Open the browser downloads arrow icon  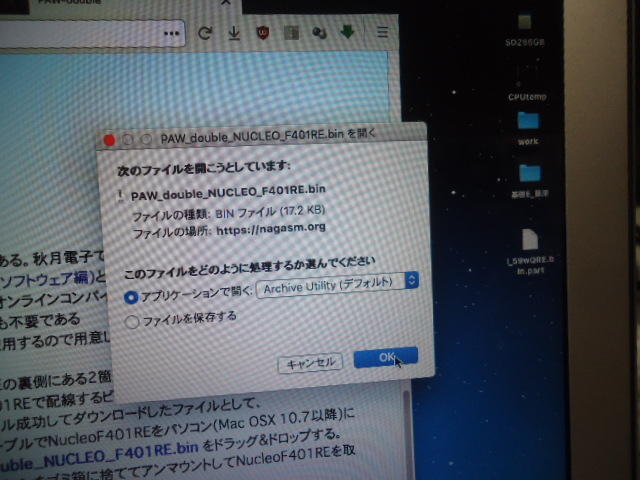tap(234, 33)
